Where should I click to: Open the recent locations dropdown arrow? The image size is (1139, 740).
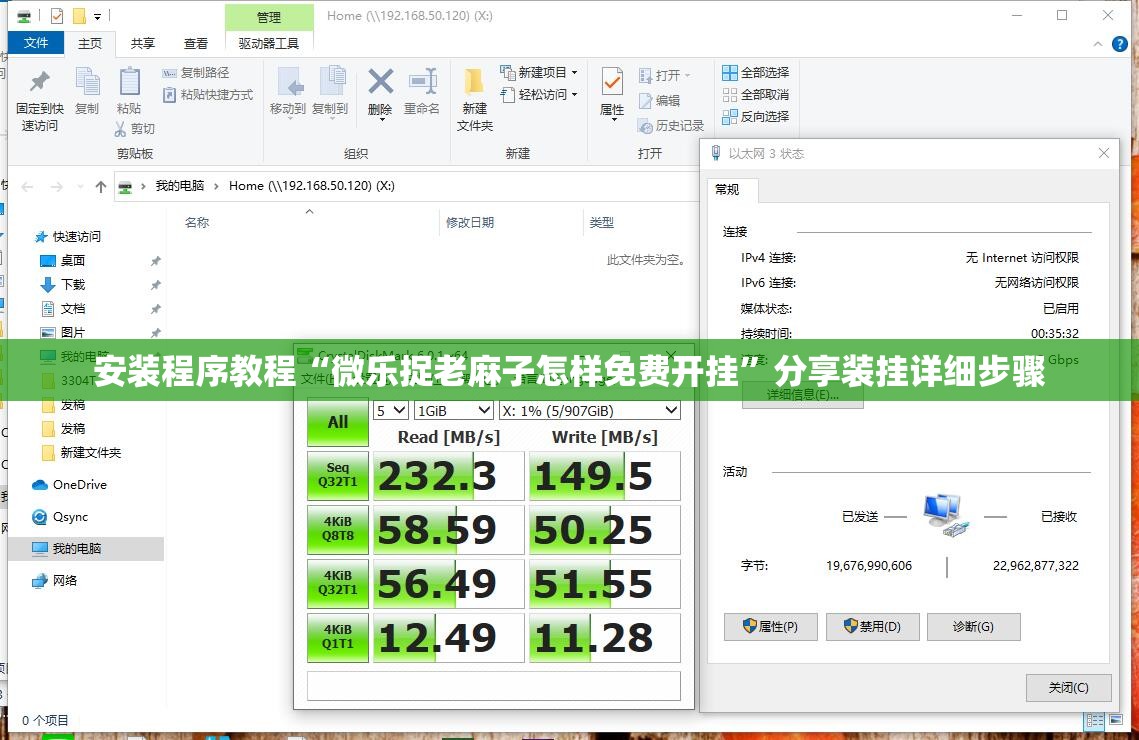point(80,187)
